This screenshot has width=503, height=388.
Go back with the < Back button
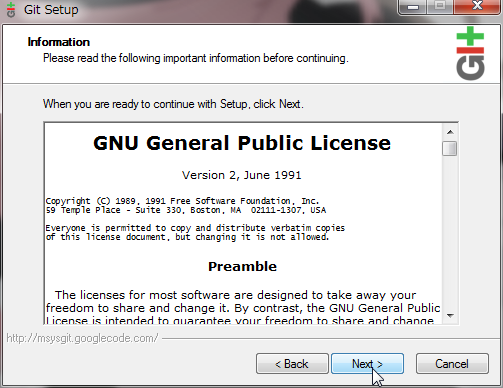click(292, 363)
